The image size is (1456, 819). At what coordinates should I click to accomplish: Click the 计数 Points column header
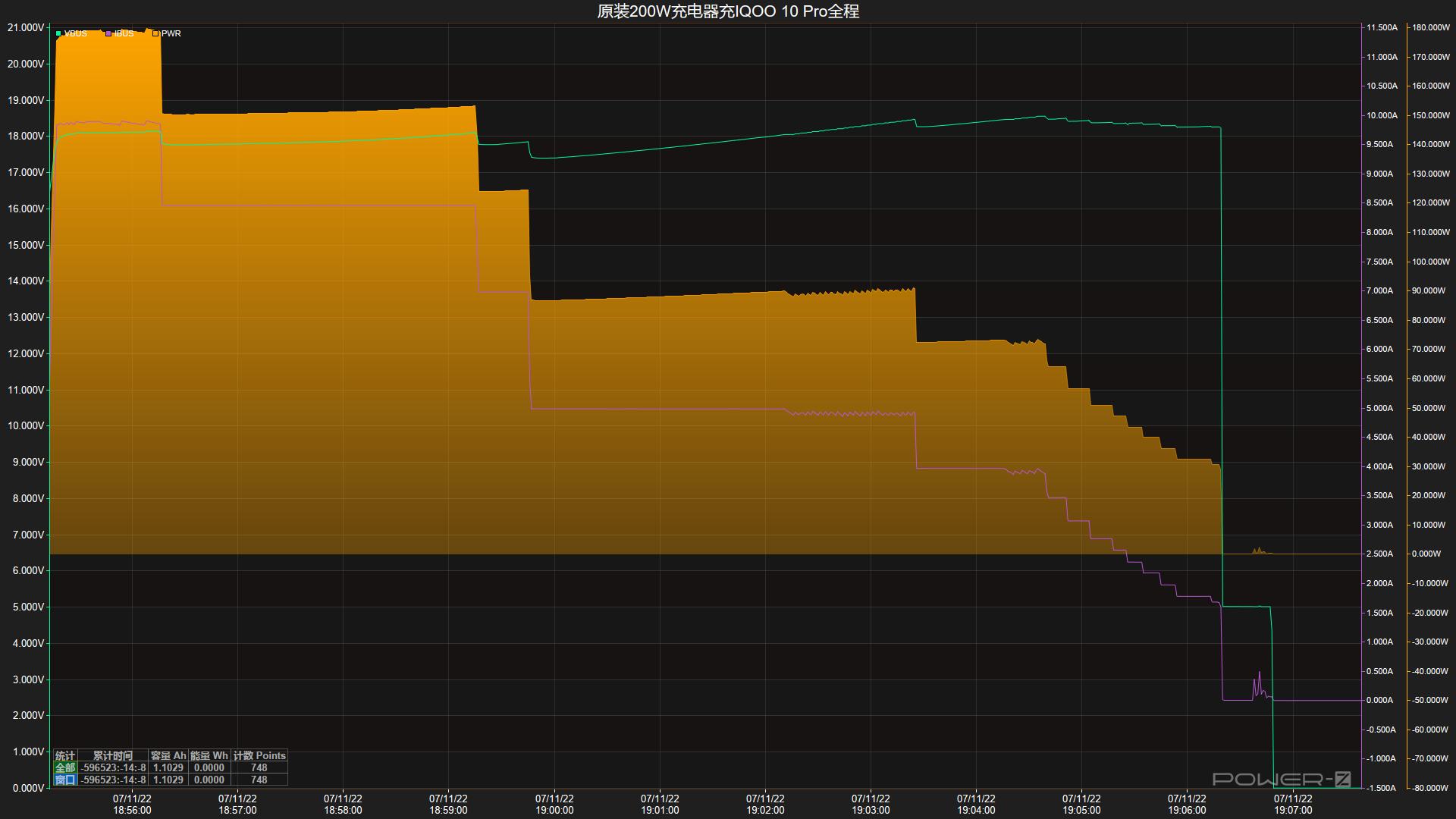pos(259,755)
